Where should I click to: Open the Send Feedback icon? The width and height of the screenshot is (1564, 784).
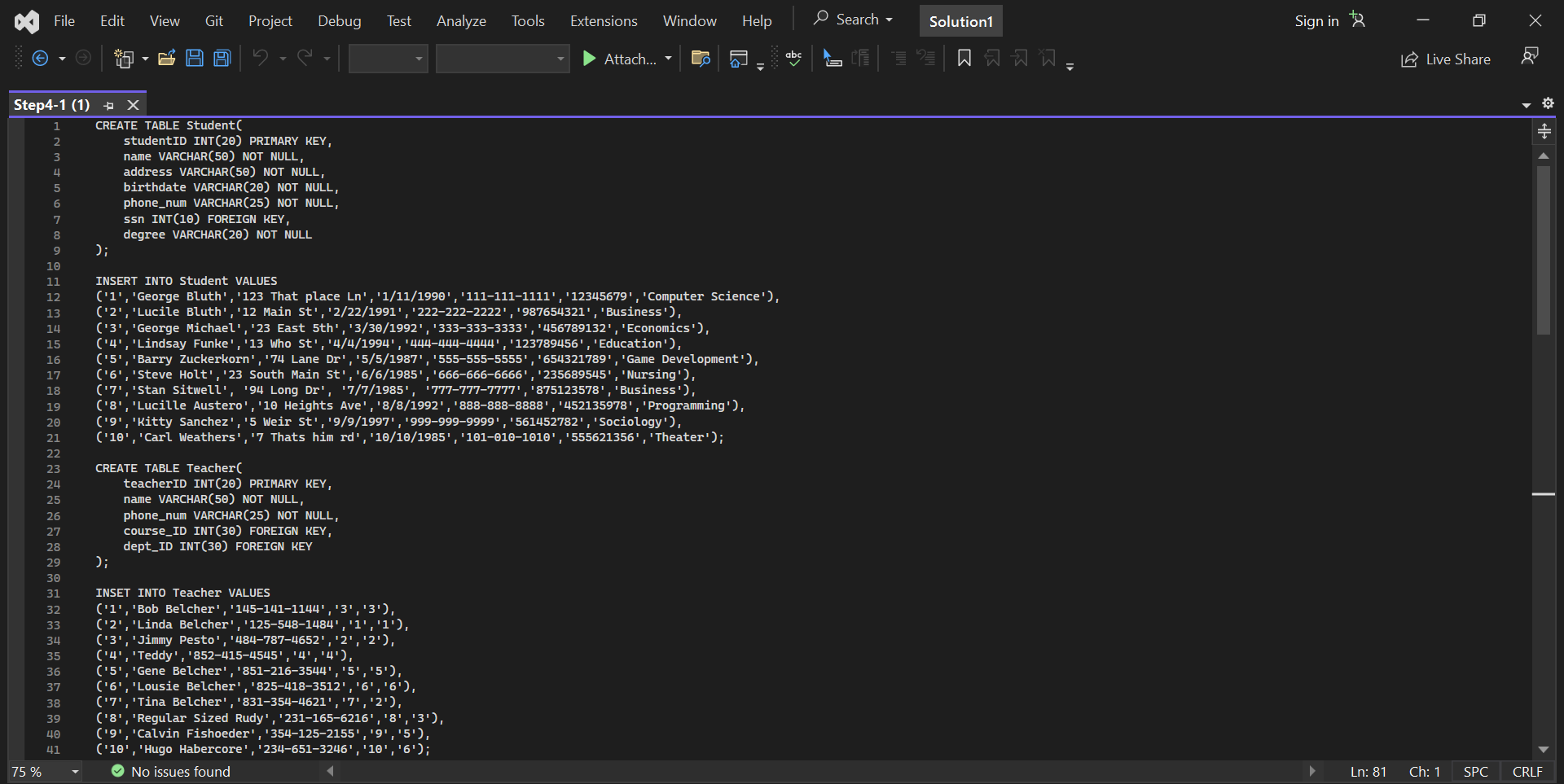click(1529, 57)
